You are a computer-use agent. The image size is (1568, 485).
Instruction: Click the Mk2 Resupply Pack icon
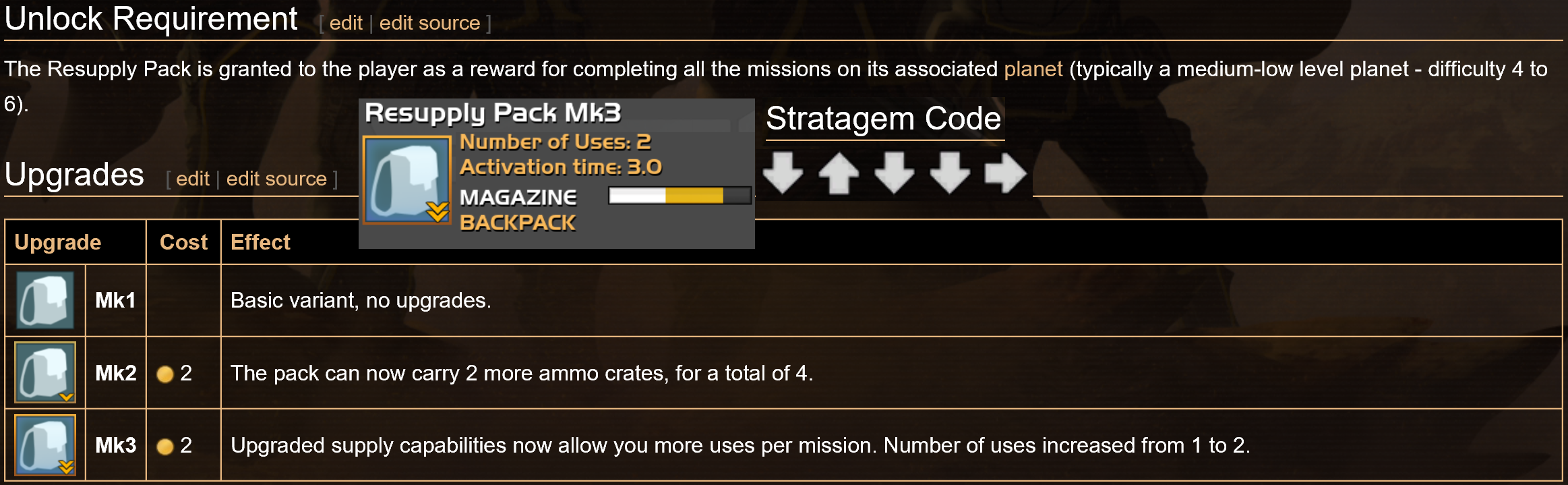(x=45, y=372)
